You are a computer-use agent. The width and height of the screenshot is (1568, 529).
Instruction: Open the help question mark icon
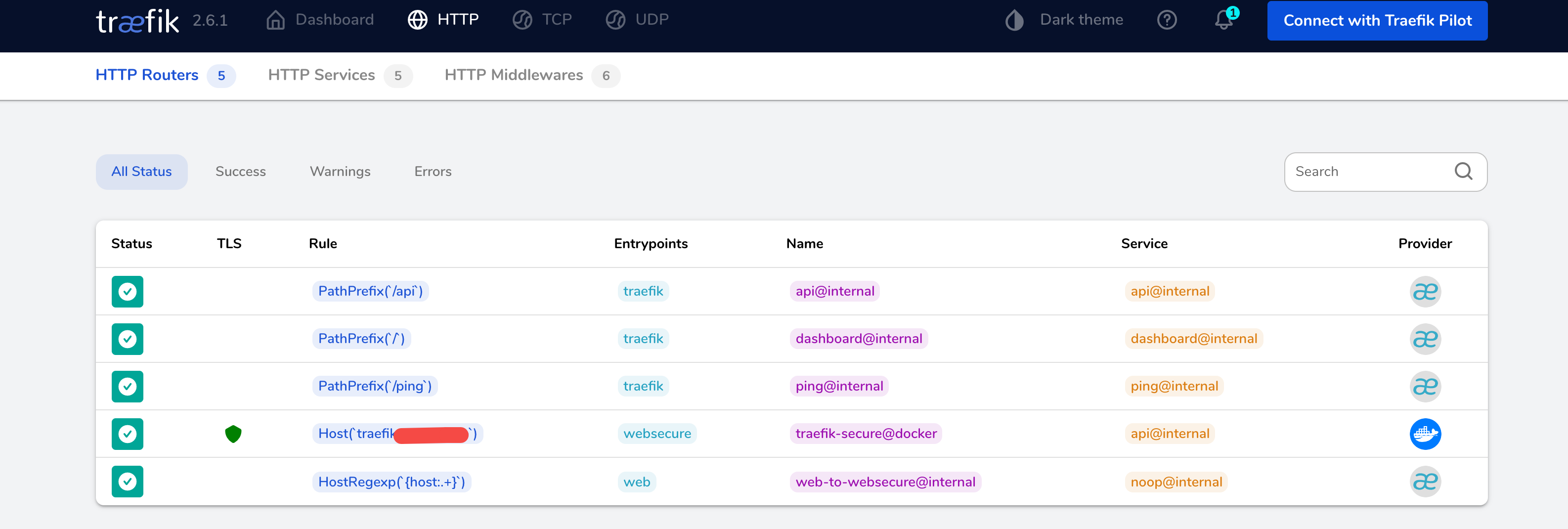pos(1167,19)
